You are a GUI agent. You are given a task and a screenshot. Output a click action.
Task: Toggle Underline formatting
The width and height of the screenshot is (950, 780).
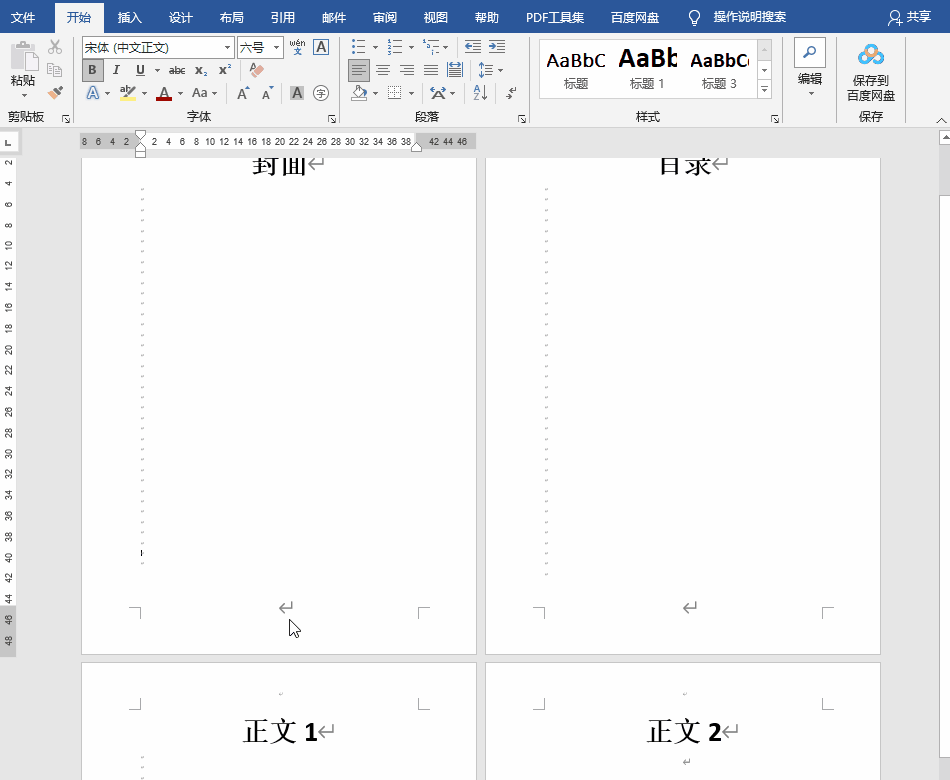click(x=140, y=70)
